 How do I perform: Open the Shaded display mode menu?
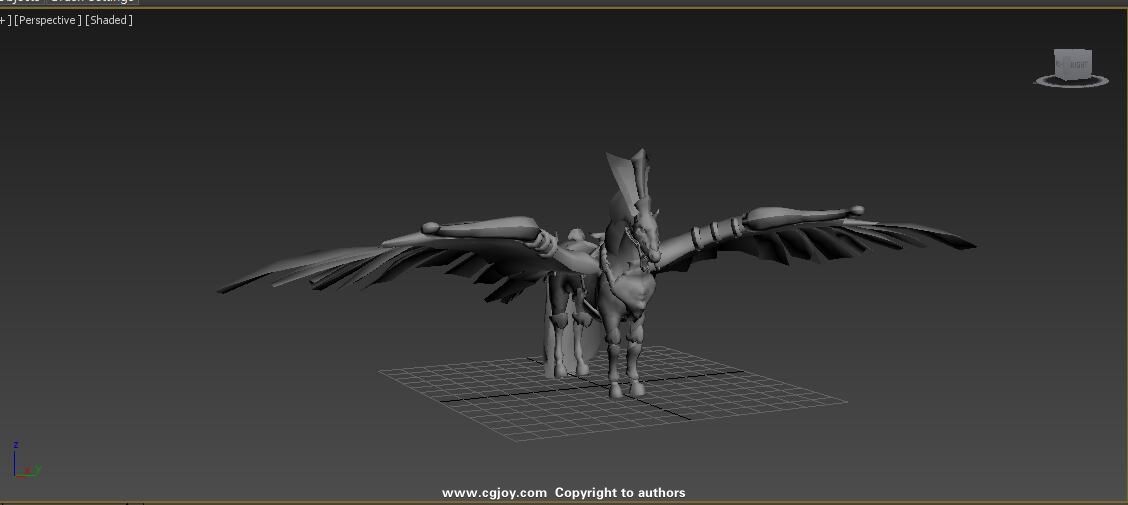(109, 20)
